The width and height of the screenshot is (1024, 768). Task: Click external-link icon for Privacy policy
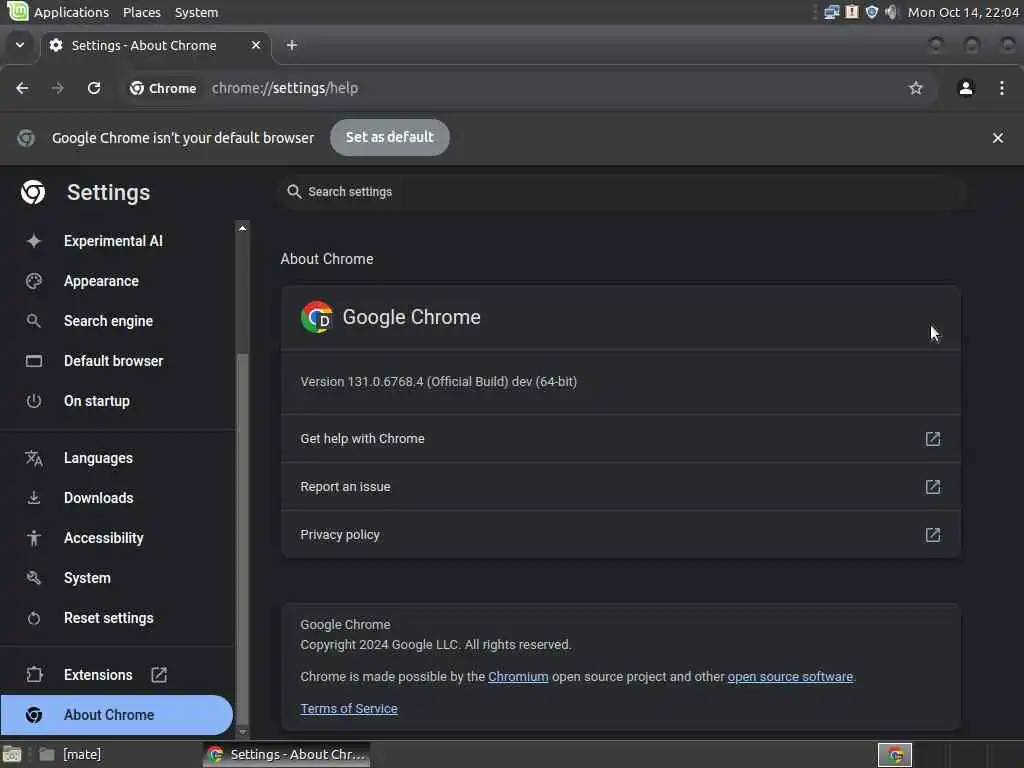click(x=933, y=535)
